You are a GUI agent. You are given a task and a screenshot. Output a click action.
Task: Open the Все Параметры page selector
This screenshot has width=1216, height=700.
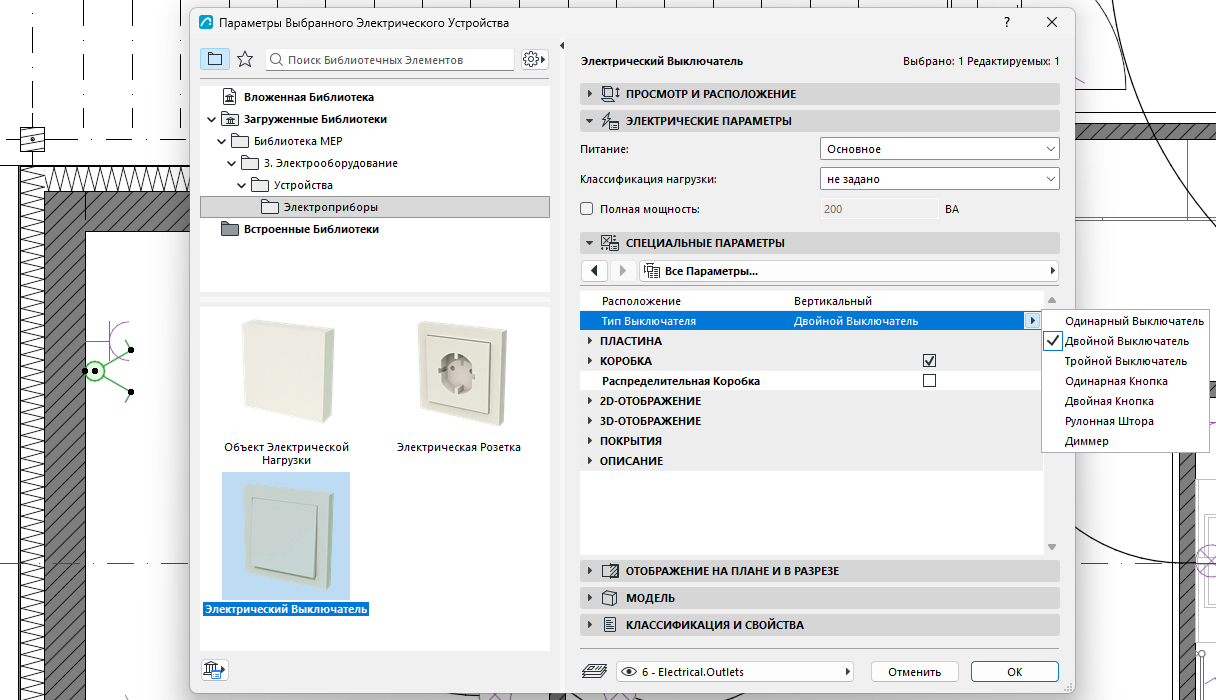pyautogui.click(x=849, y=271)
